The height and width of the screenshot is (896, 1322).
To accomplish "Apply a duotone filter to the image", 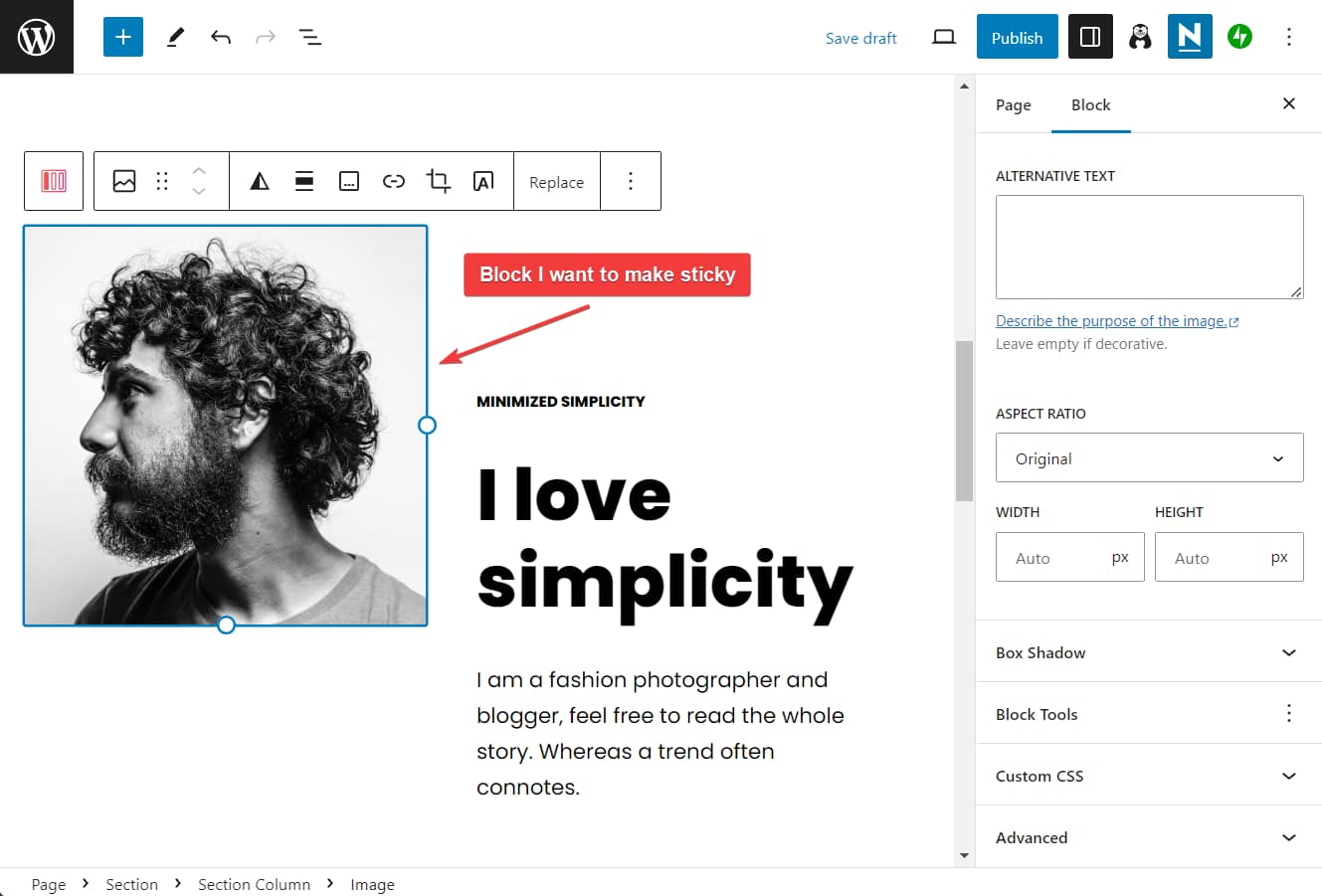I will pyautogui.click(x=260, y=181).
